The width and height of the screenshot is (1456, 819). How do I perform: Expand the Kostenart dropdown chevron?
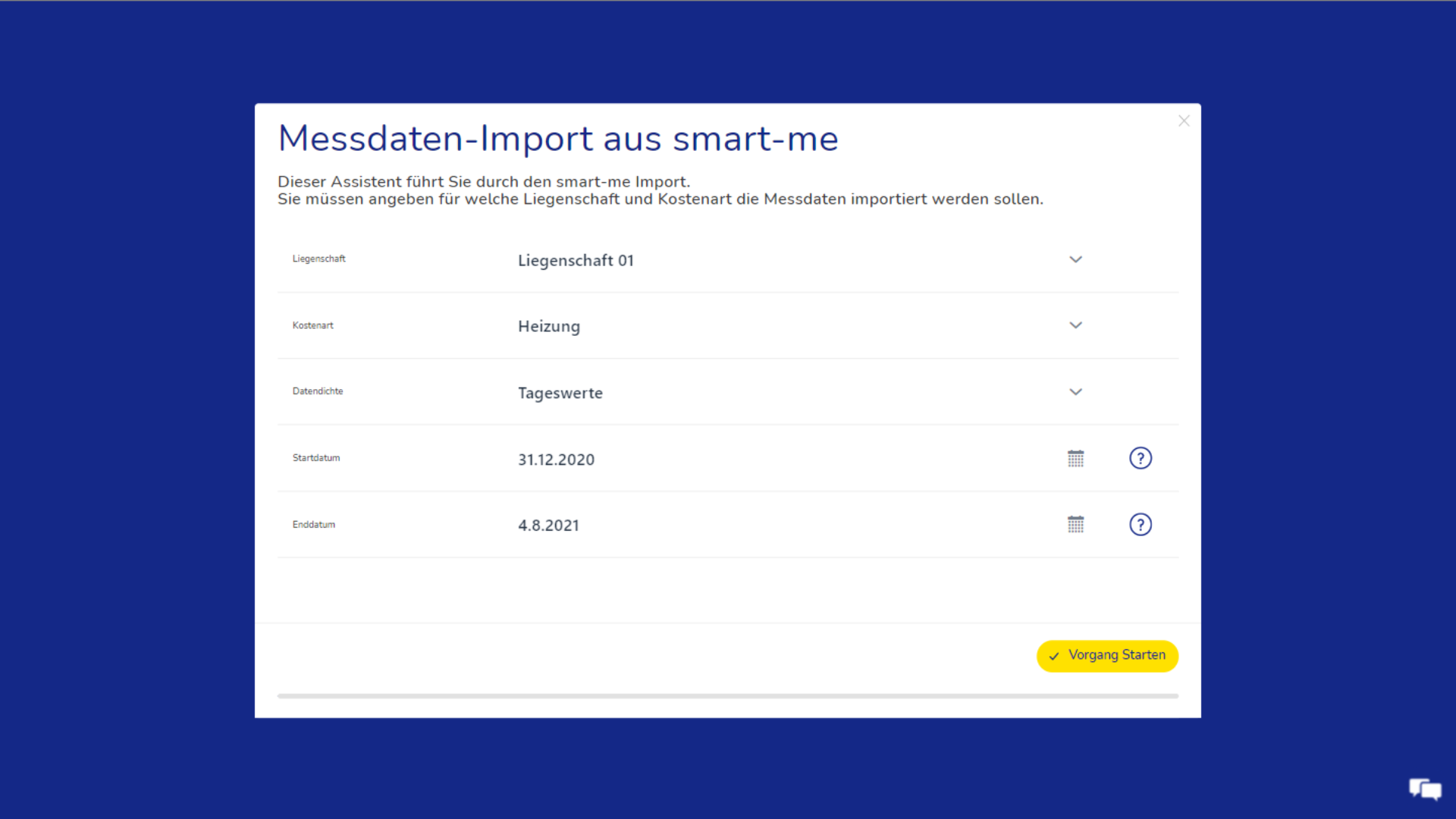point(1075,325)
